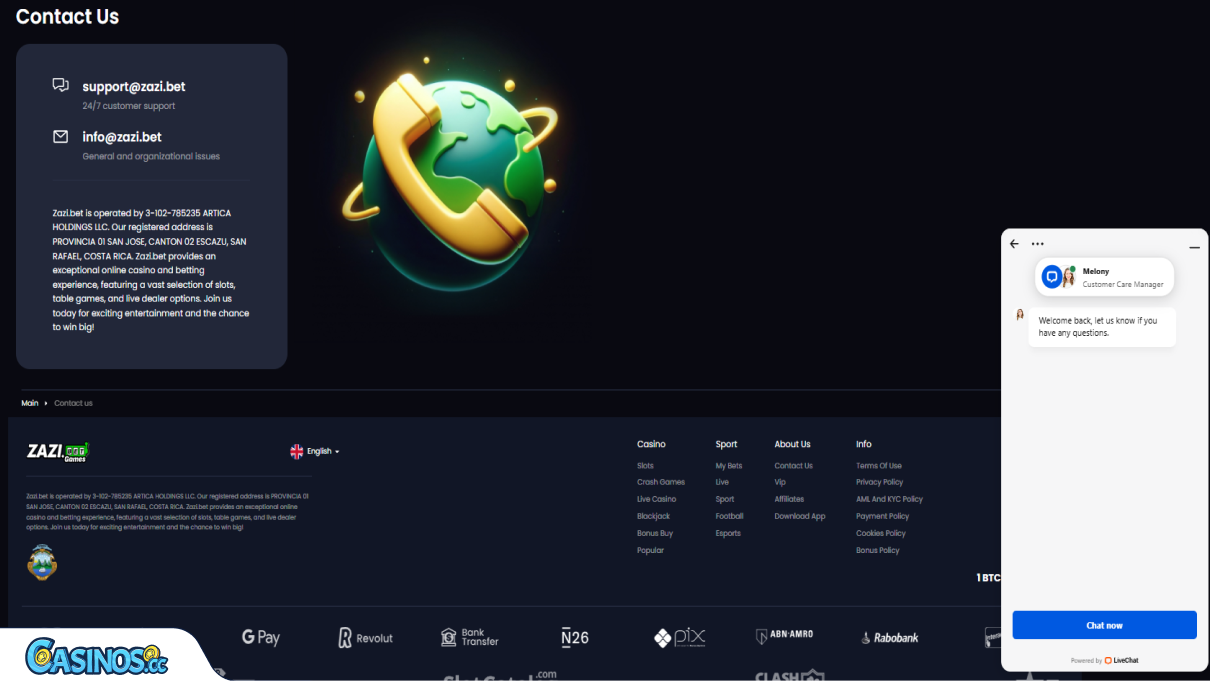Click the About Us footer column heading
This screenshot has height=681, width=1210.
coord(792,444)
